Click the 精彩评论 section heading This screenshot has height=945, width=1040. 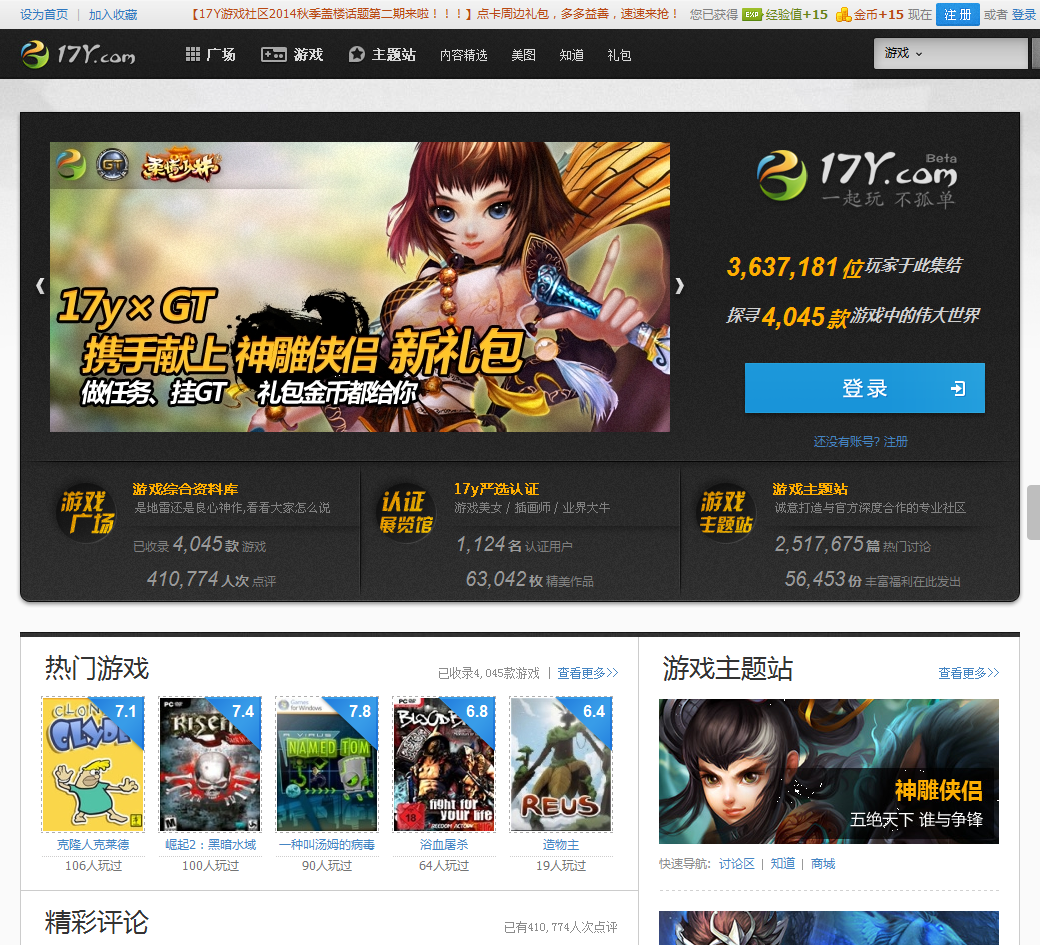pyautogui.click(x=97, y=922)
